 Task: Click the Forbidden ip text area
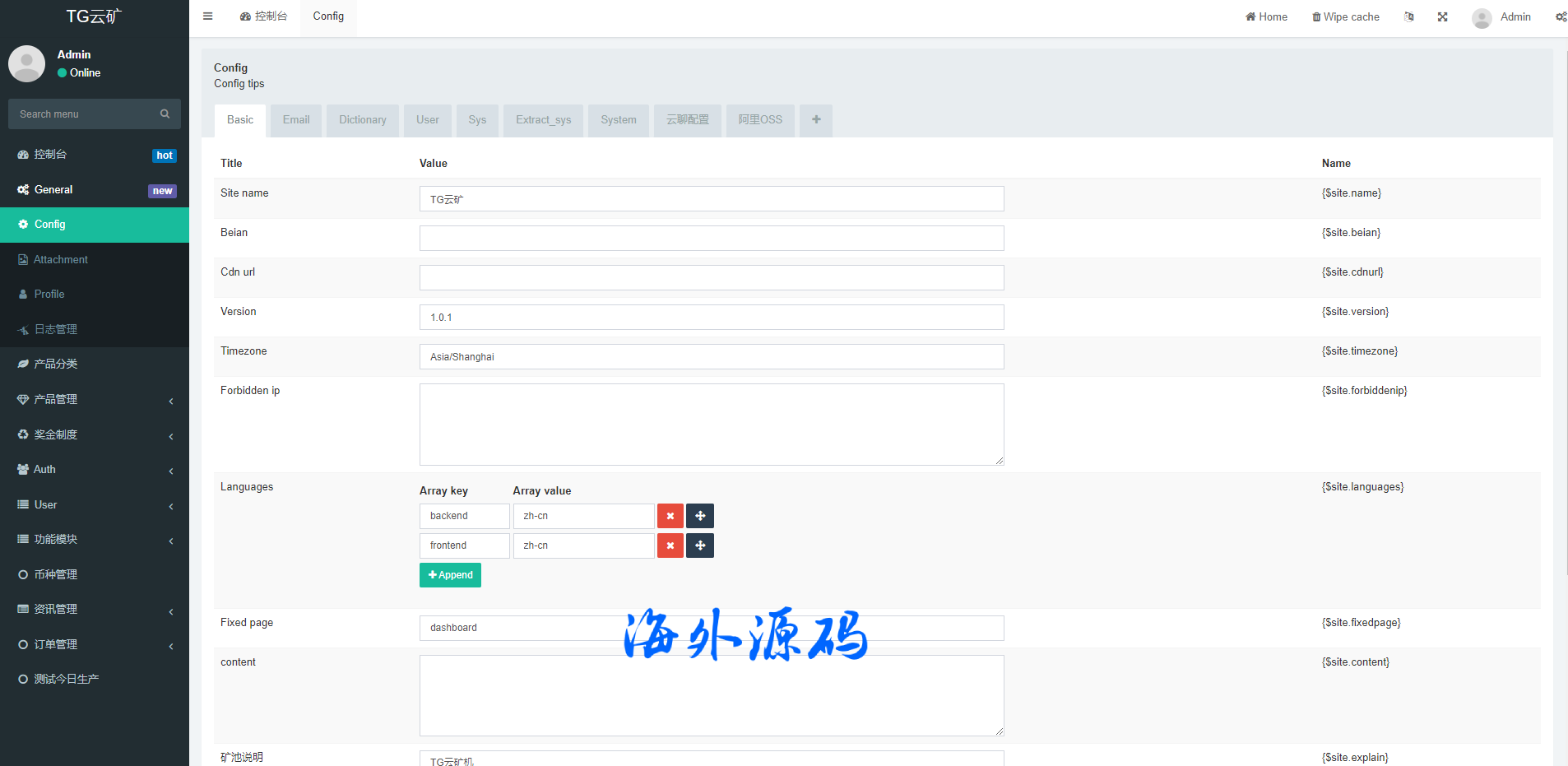click(x=711, y=425)
